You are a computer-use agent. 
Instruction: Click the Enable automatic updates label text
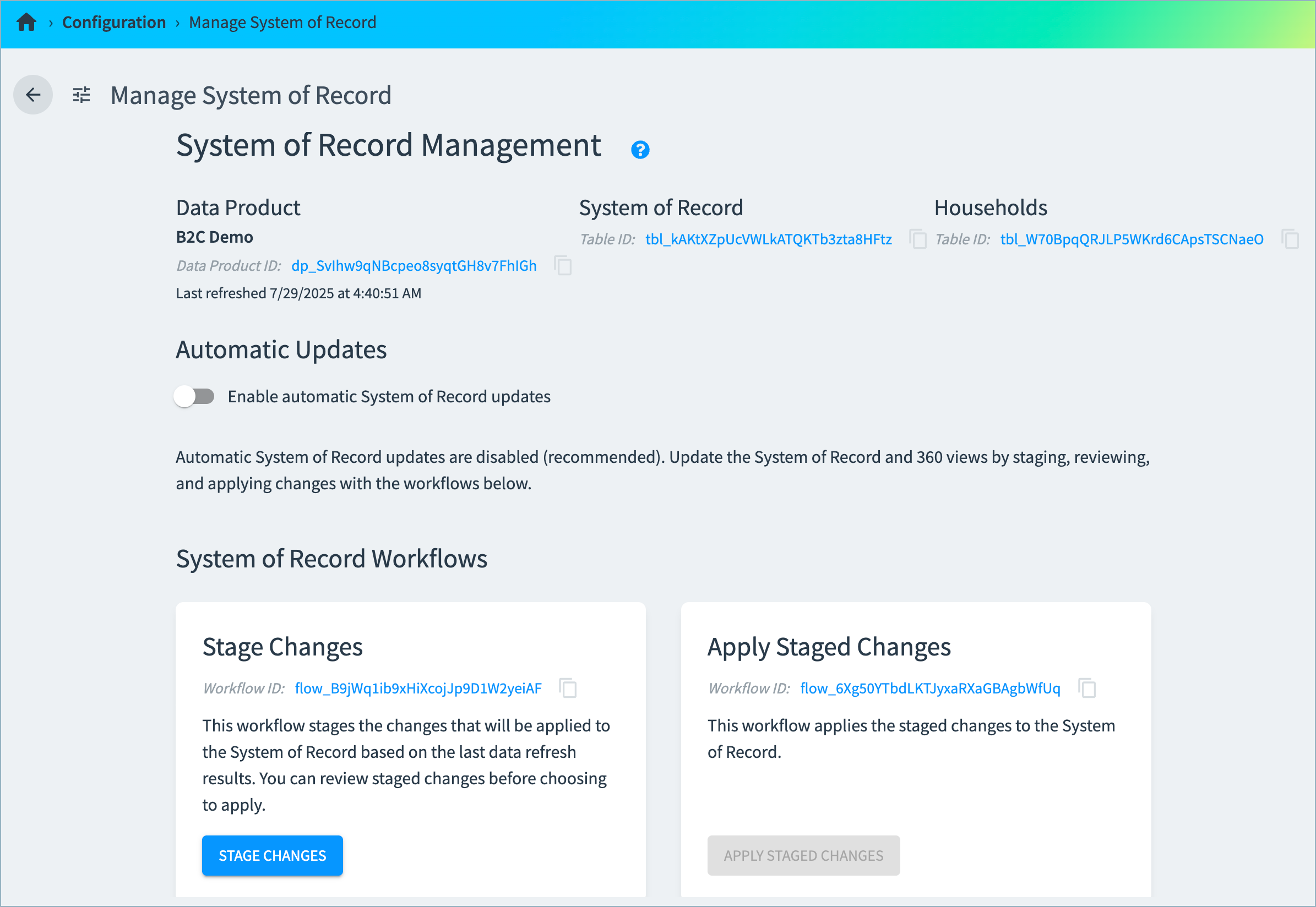(x=389, y=396)
